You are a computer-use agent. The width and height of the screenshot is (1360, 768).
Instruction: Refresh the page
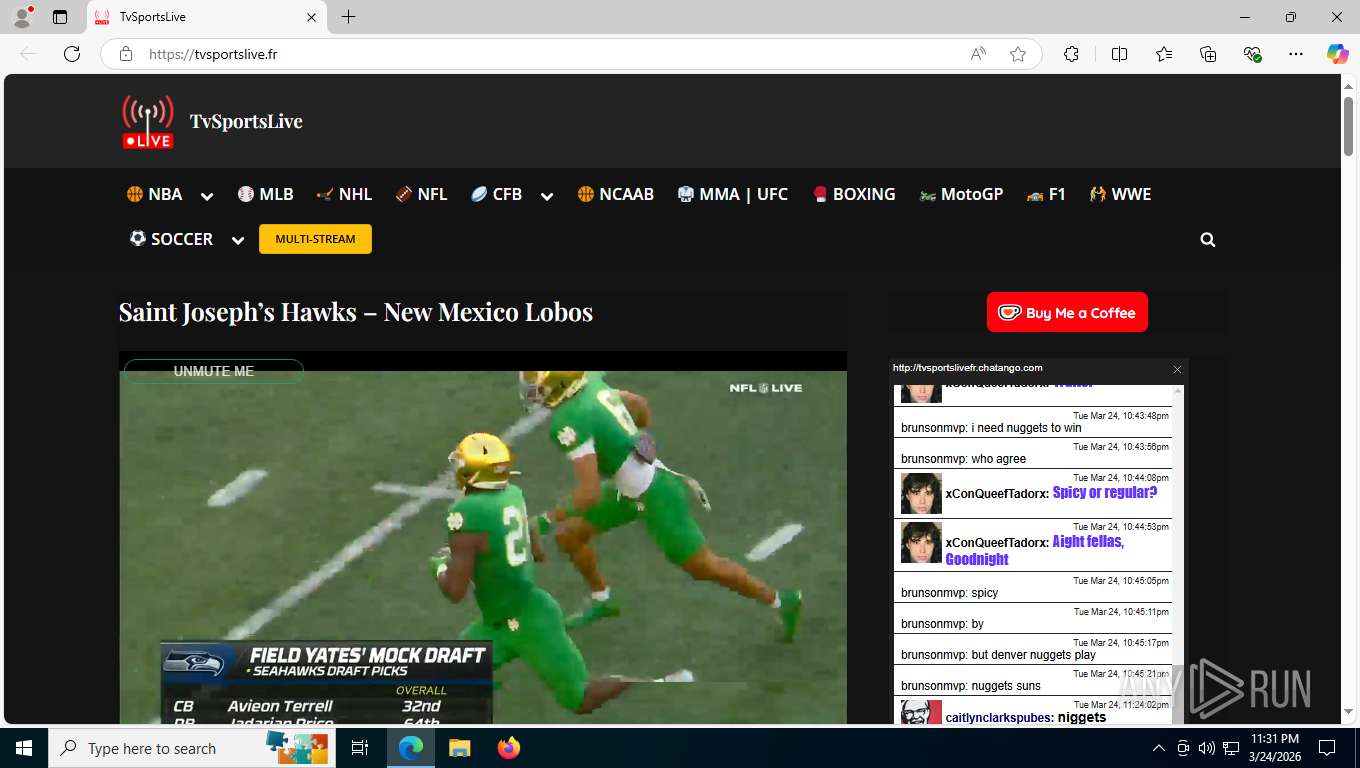pyautogui.click(x=72, y=54)
